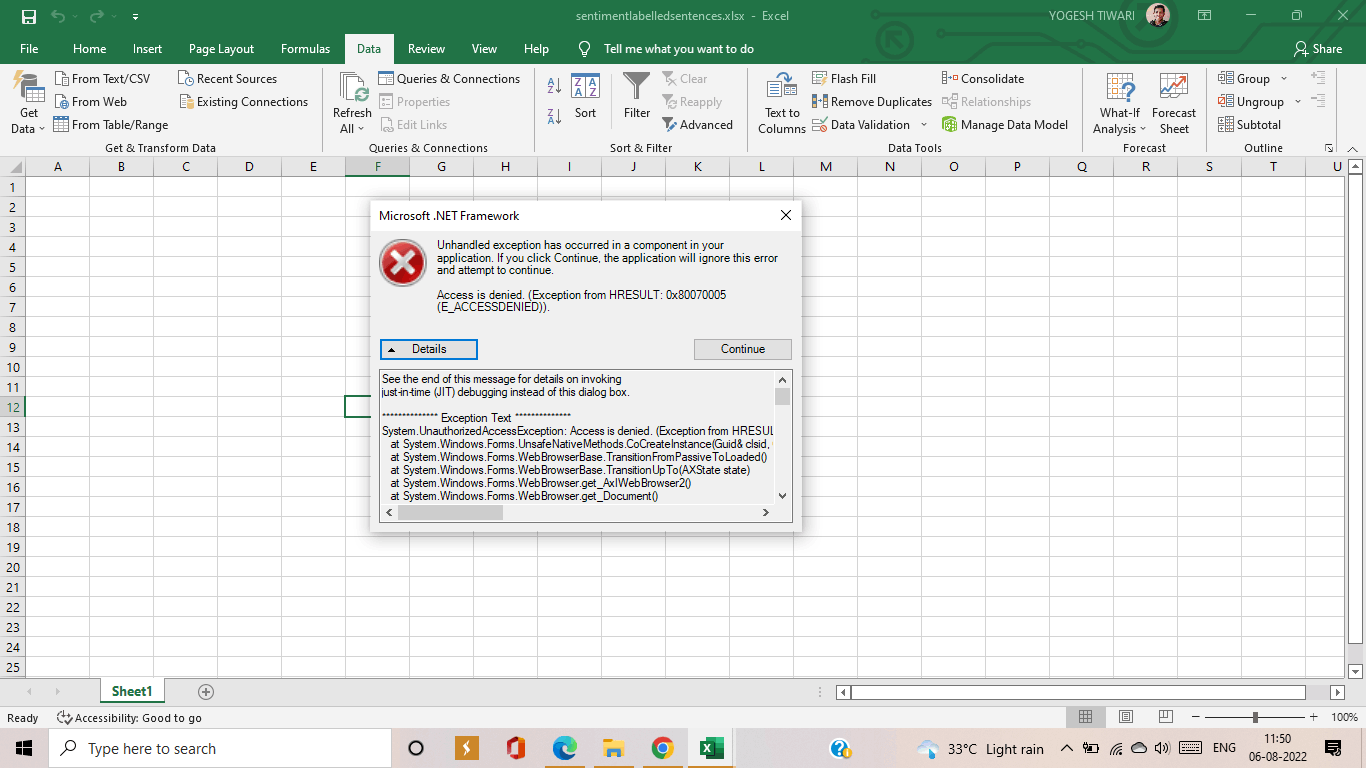Screen dimensions: 1366x768
Task: Open Recent Sources
Action: 228,78
